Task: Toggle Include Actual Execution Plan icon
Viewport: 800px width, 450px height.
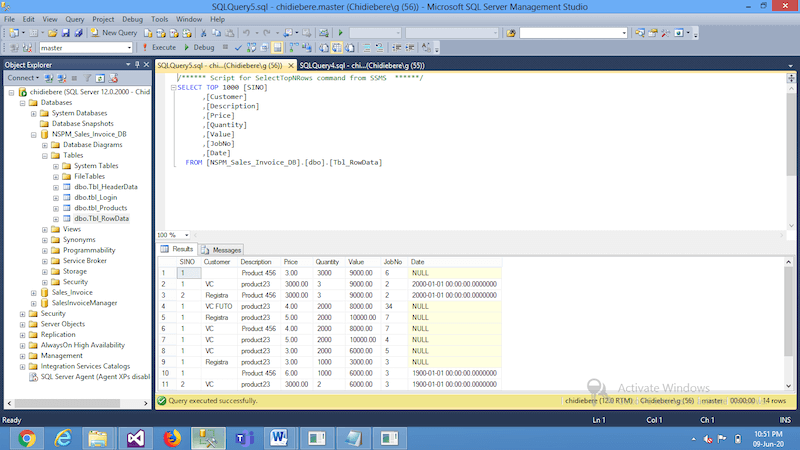Action: (294, 47)
